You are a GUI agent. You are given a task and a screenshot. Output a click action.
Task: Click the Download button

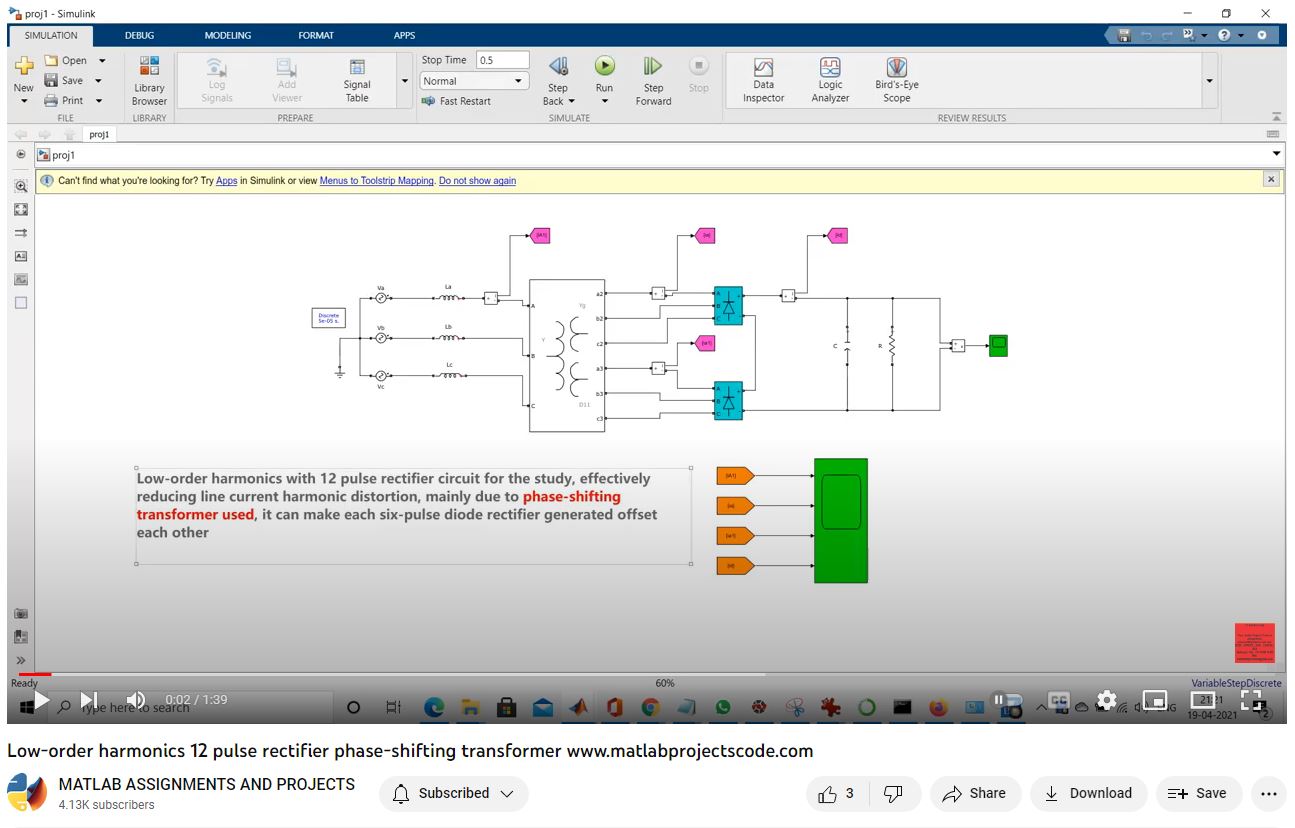pos(1088,793)
